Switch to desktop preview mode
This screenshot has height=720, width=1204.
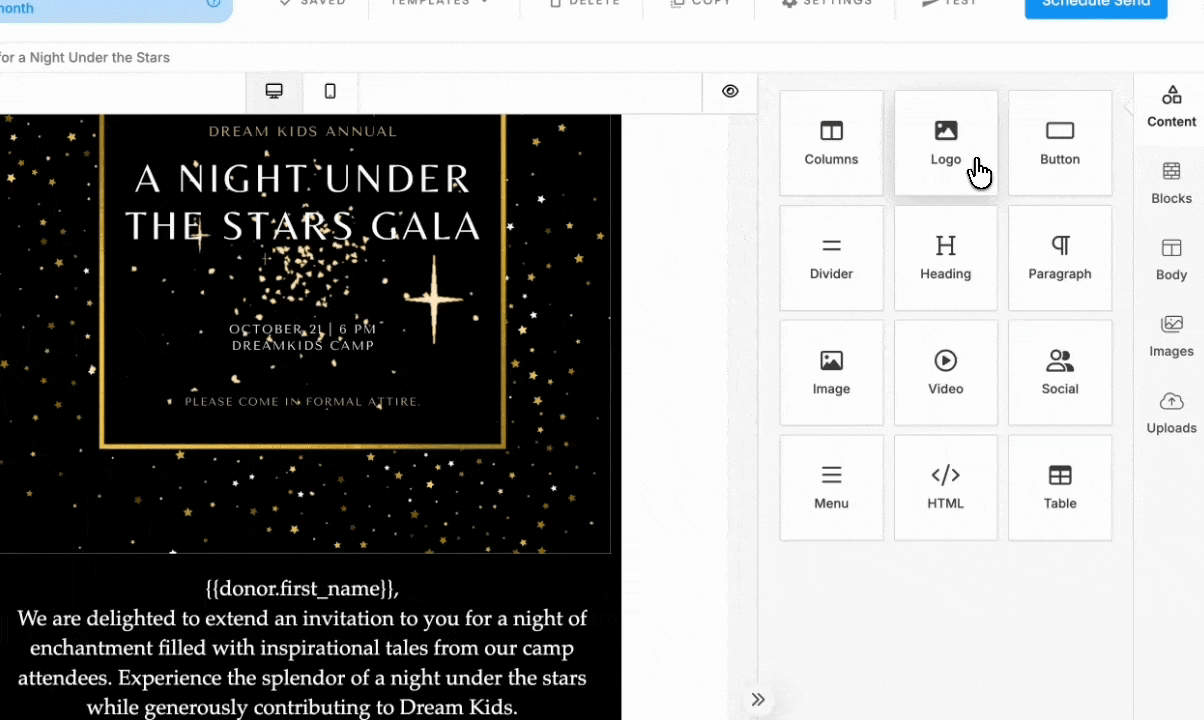[274, 92]
